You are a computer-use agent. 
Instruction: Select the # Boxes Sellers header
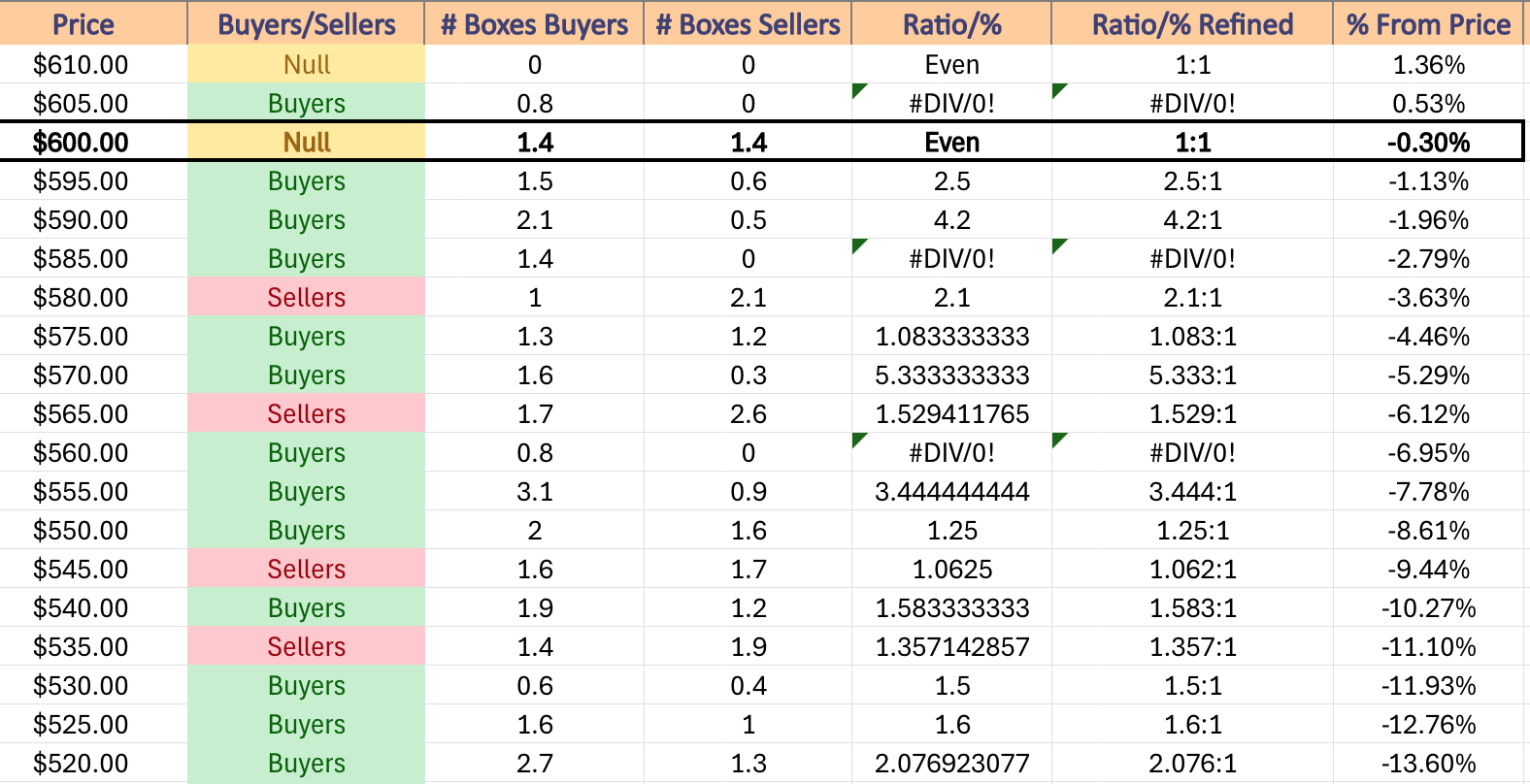coord(748,23)
